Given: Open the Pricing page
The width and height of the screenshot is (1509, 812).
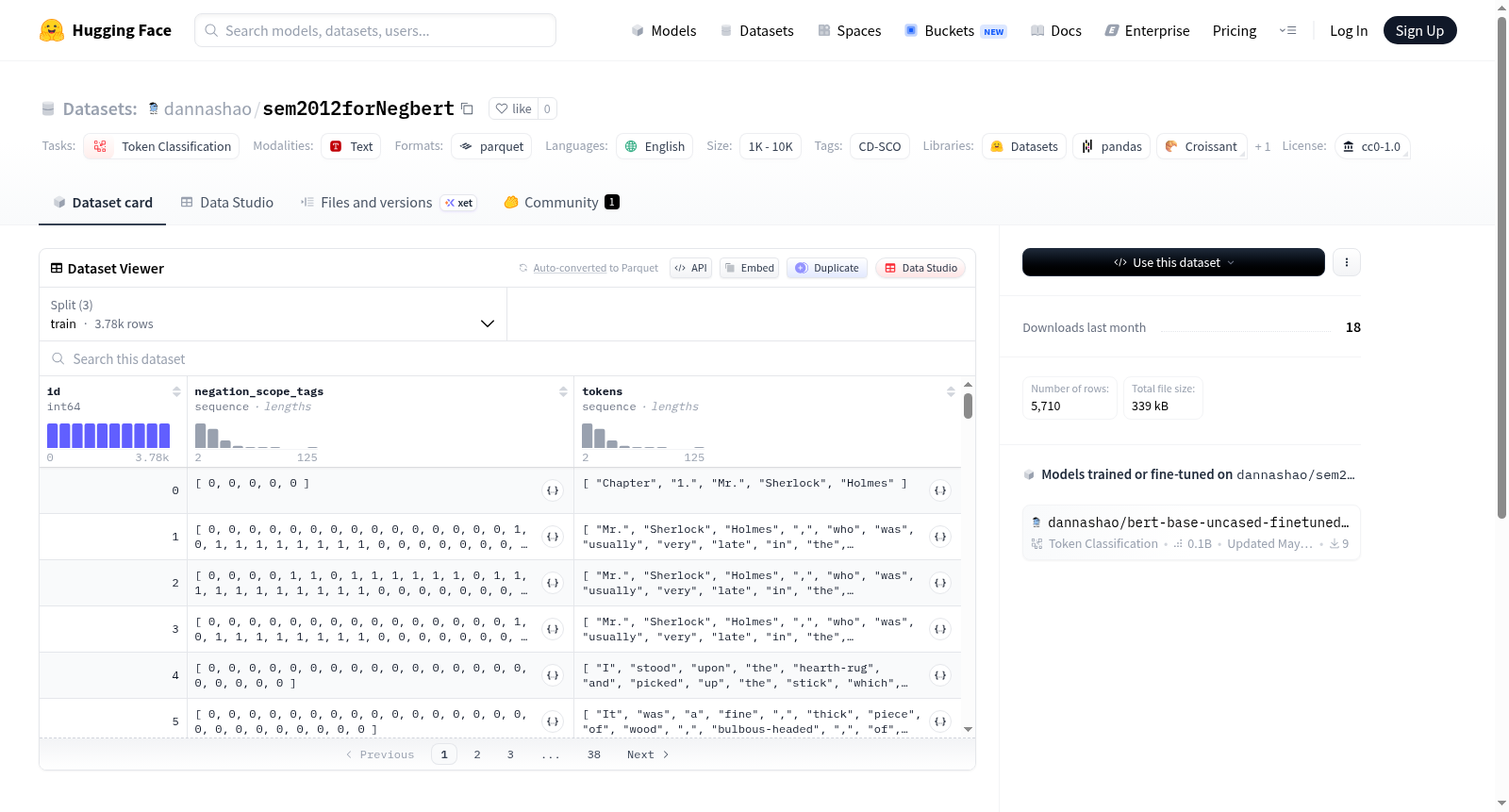Looking at the screenshot, I should coord(1235,30).
